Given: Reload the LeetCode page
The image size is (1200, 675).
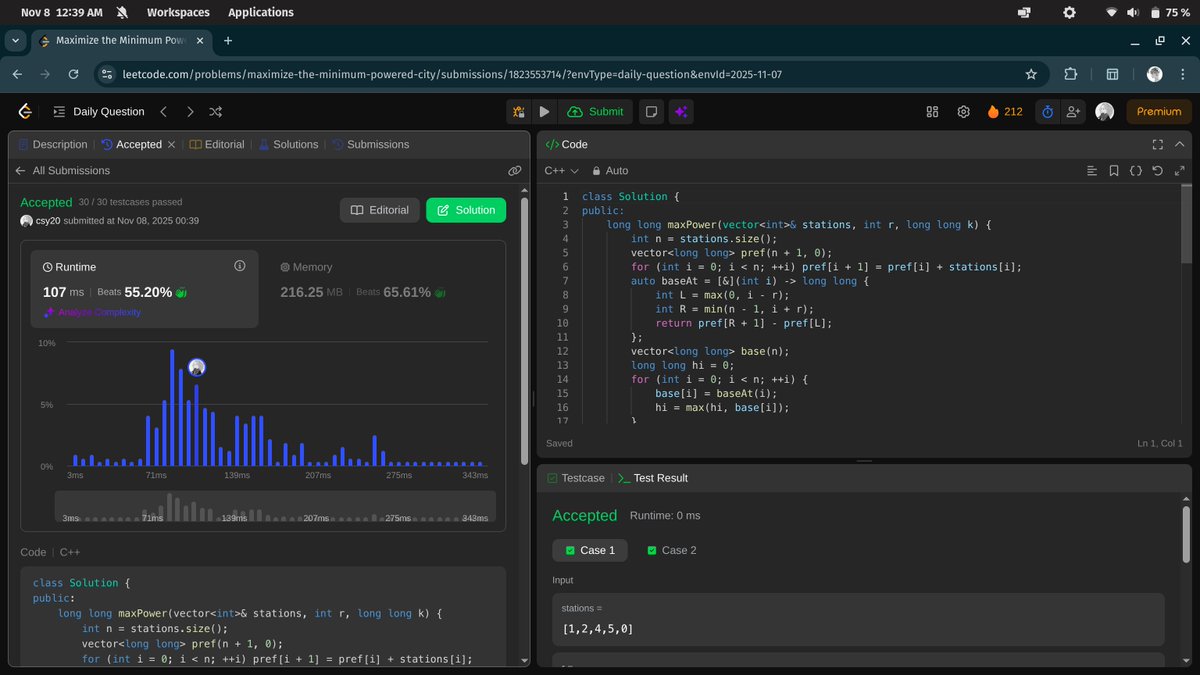Looking at the screenshot, I should 73,74.
